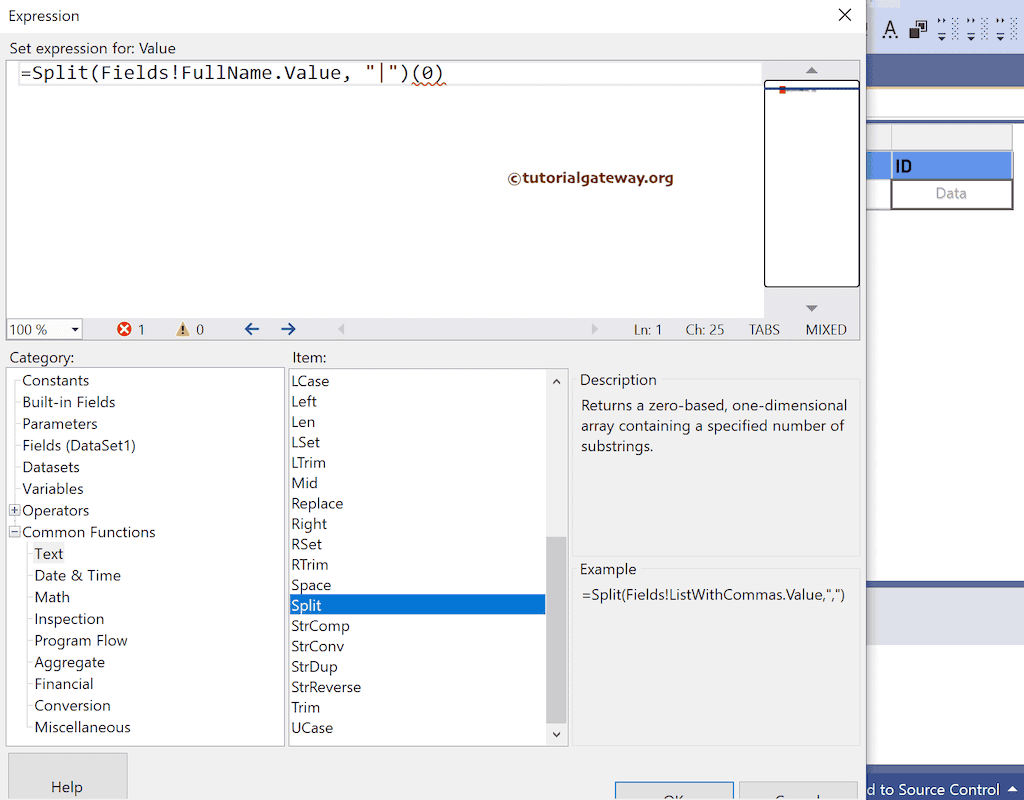The height and width of the screenshot is (800, 1024).
Task: Collapse the Common Functions category
Action: (x=15, y=532)
